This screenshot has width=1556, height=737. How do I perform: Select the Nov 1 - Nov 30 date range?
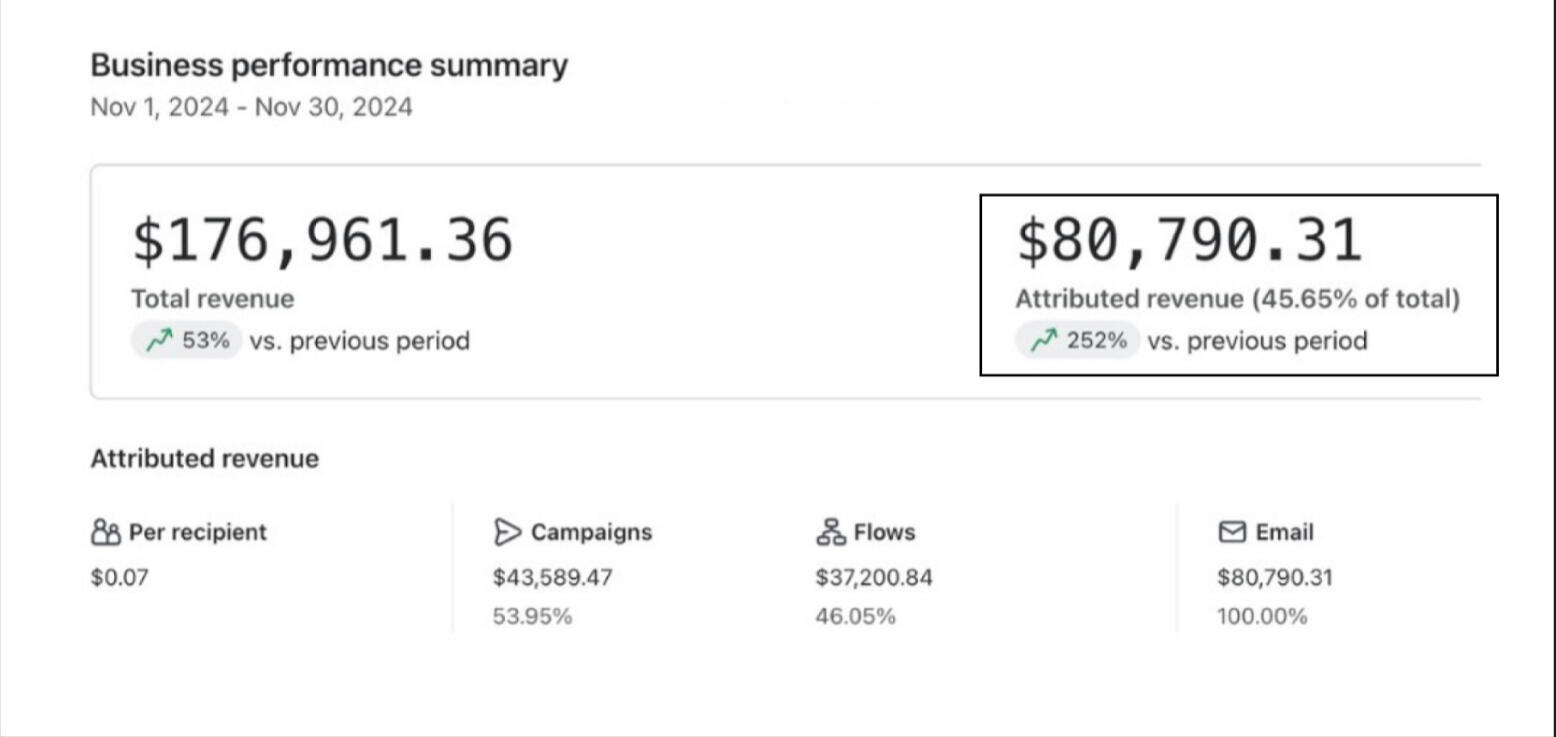tap(251, 107)
